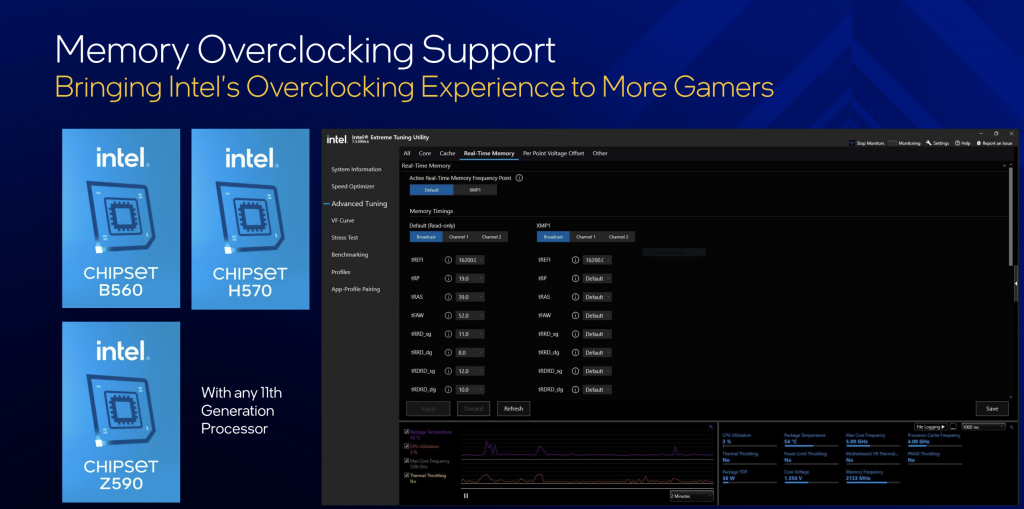Open info icon for XMP1 tRDRD_sg
1024x509 pixels.
pyautogui.click(x=575, y=371)
